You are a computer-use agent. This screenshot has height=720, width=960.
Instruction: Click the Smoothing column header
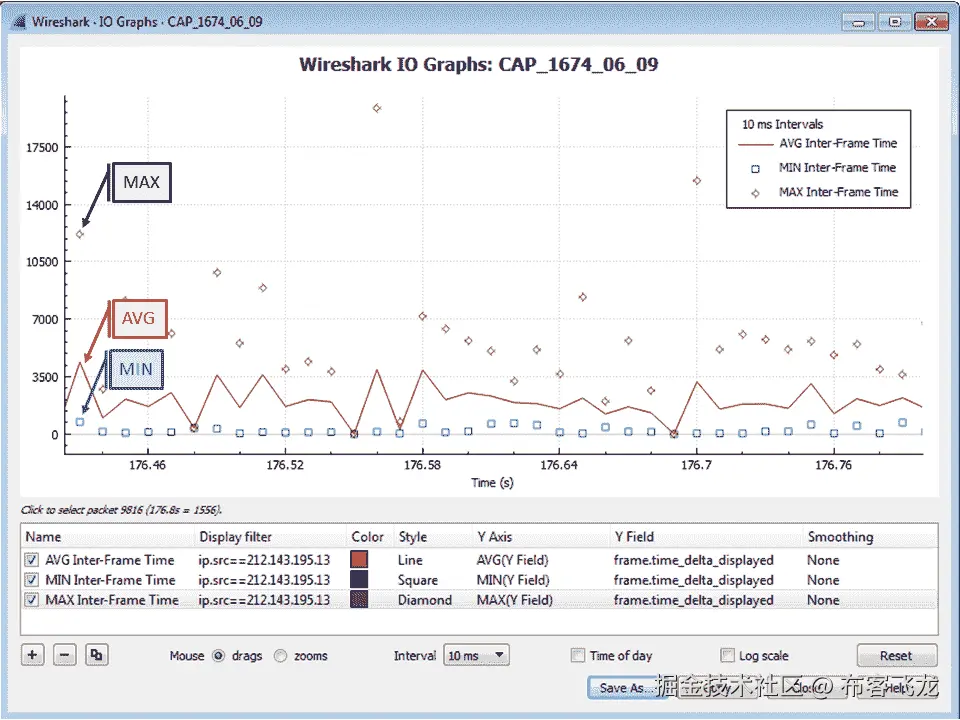click(841, 537)
